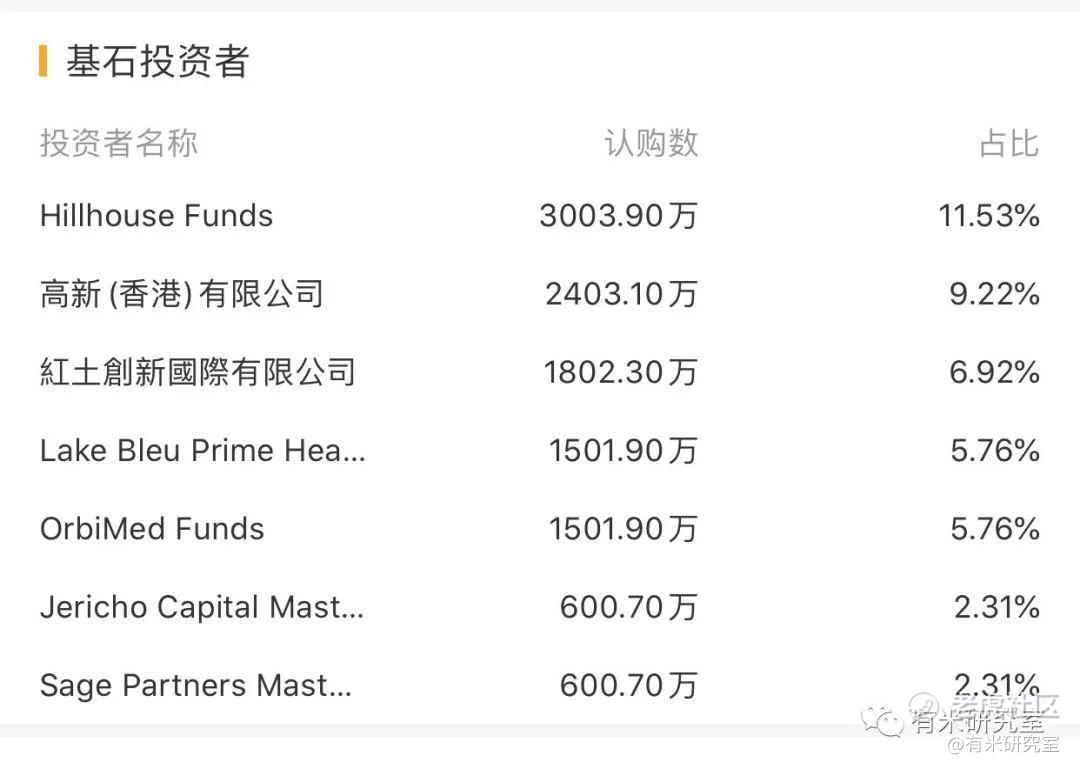1080x769 pixels.
Task: Click the 3003.90万 subscription amount
Action: click(619, 216)
